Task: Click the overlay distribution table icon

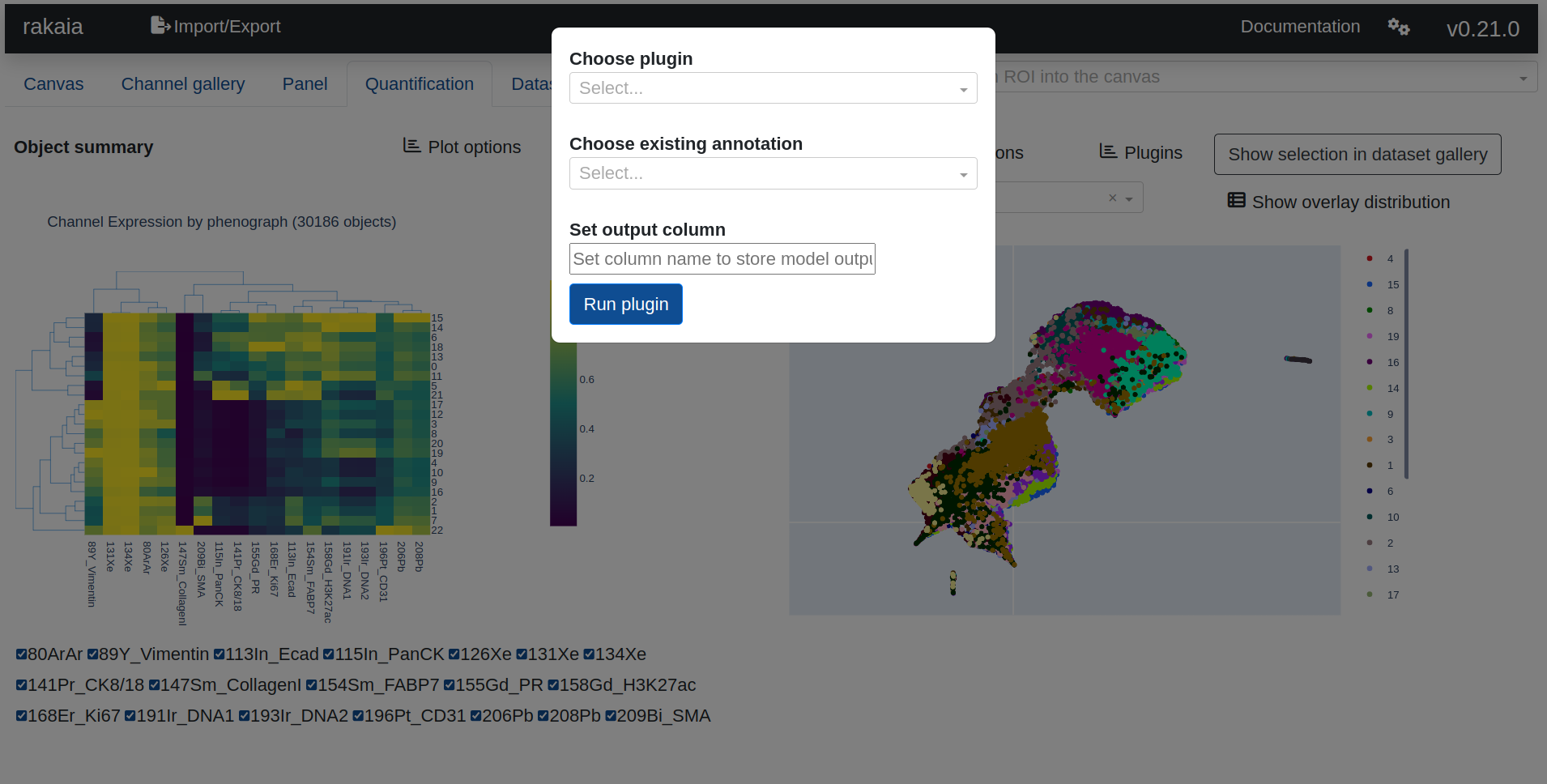Action: [1236, 201]
